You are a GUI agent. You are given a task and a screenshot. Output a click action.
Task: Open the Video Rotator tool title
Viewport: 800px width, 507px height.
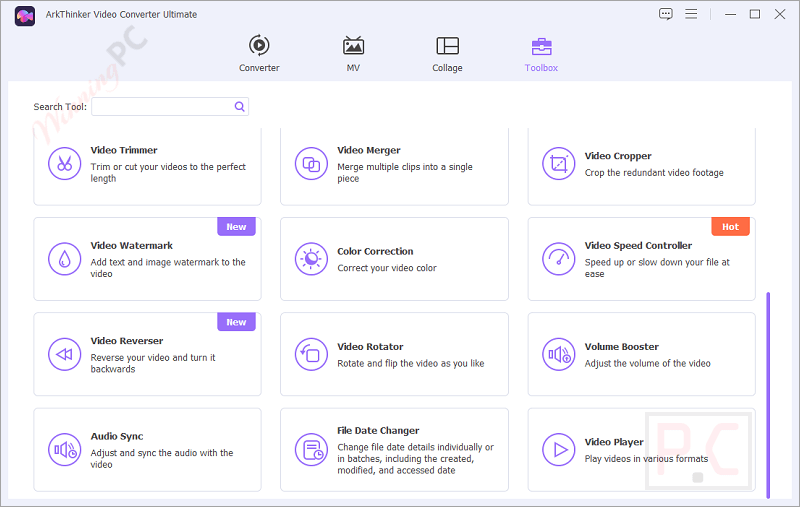point(370,347)
